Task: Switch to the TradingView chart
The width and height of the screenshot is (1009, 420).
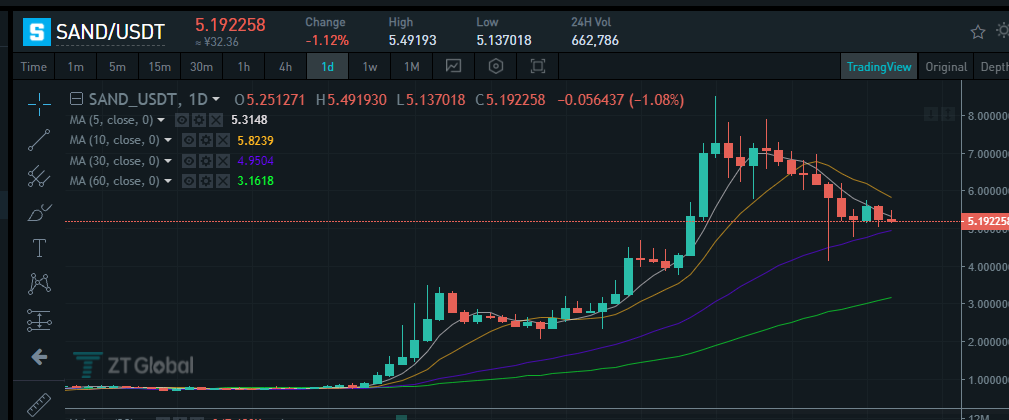Action: tap(879, 66)
